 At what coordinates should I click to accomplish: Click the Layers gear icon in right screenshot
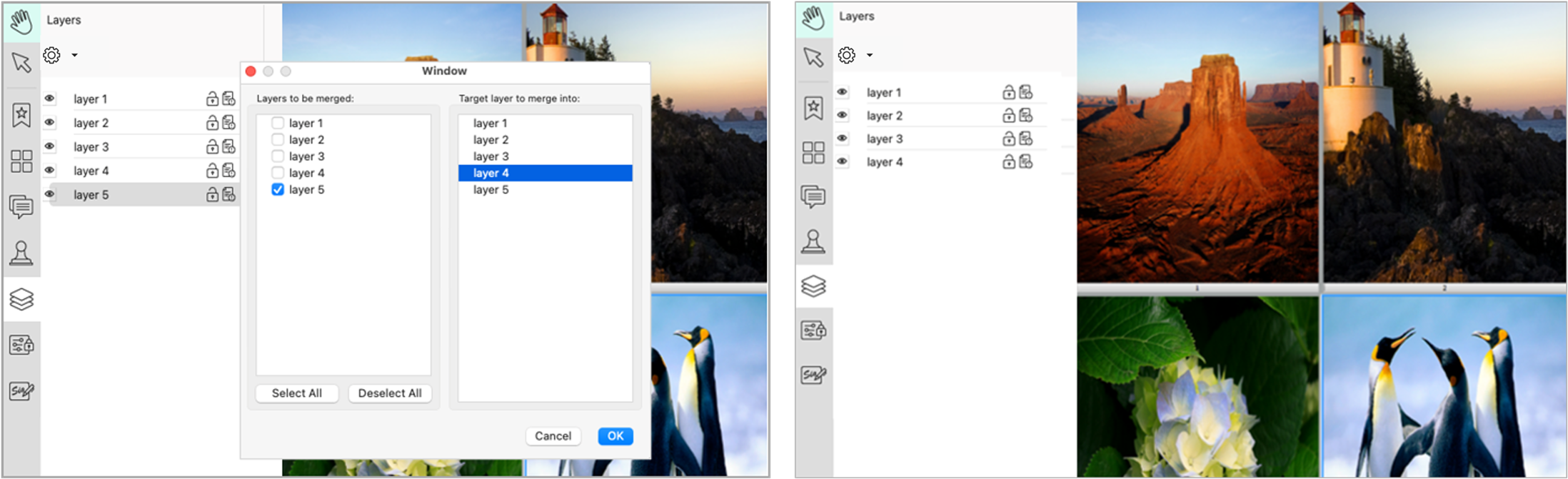pyautogui.click(x=847, y=55)
